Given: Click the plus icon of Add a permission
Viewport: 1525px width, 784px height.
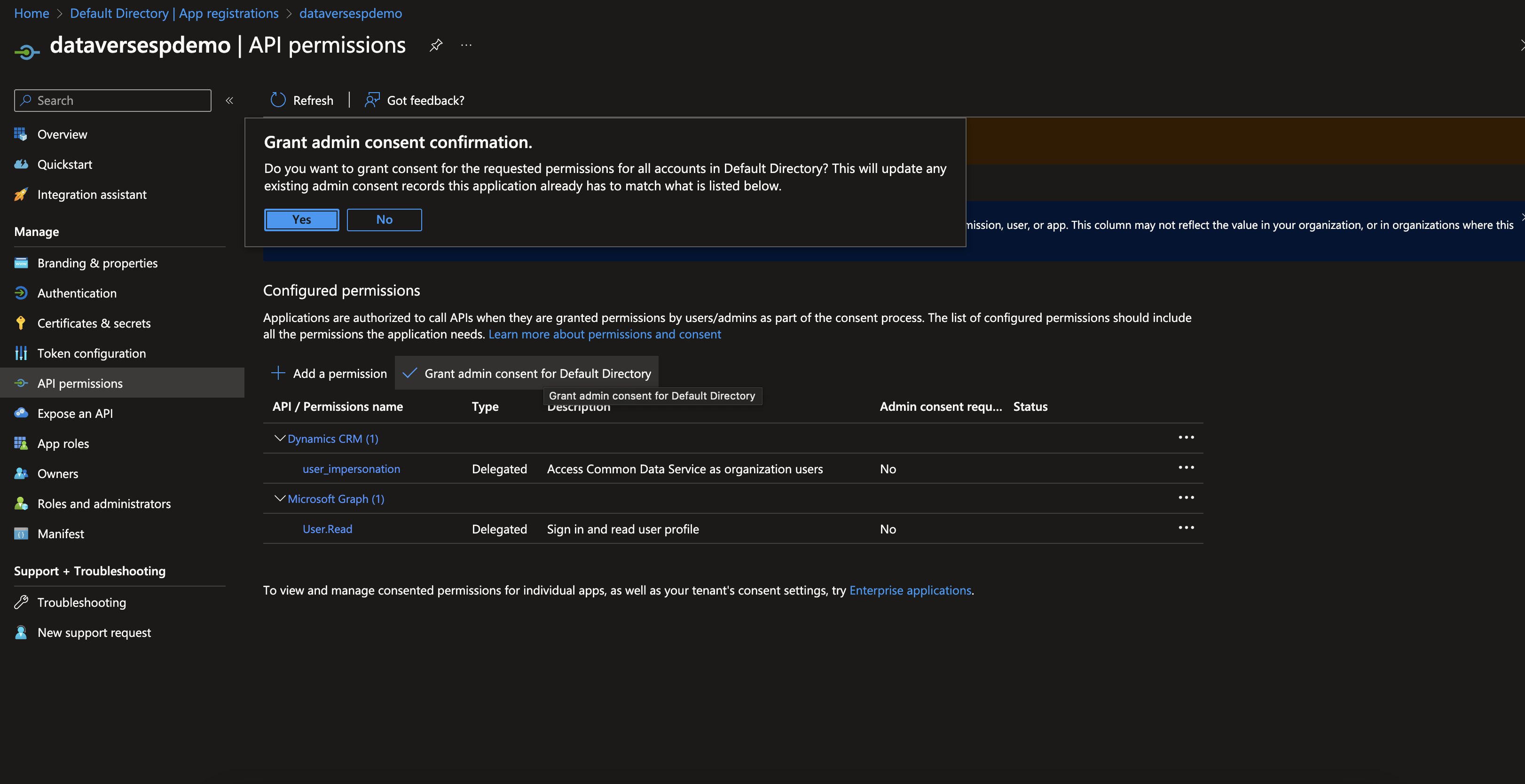Looking at the screenshot, I should point(278,373).
